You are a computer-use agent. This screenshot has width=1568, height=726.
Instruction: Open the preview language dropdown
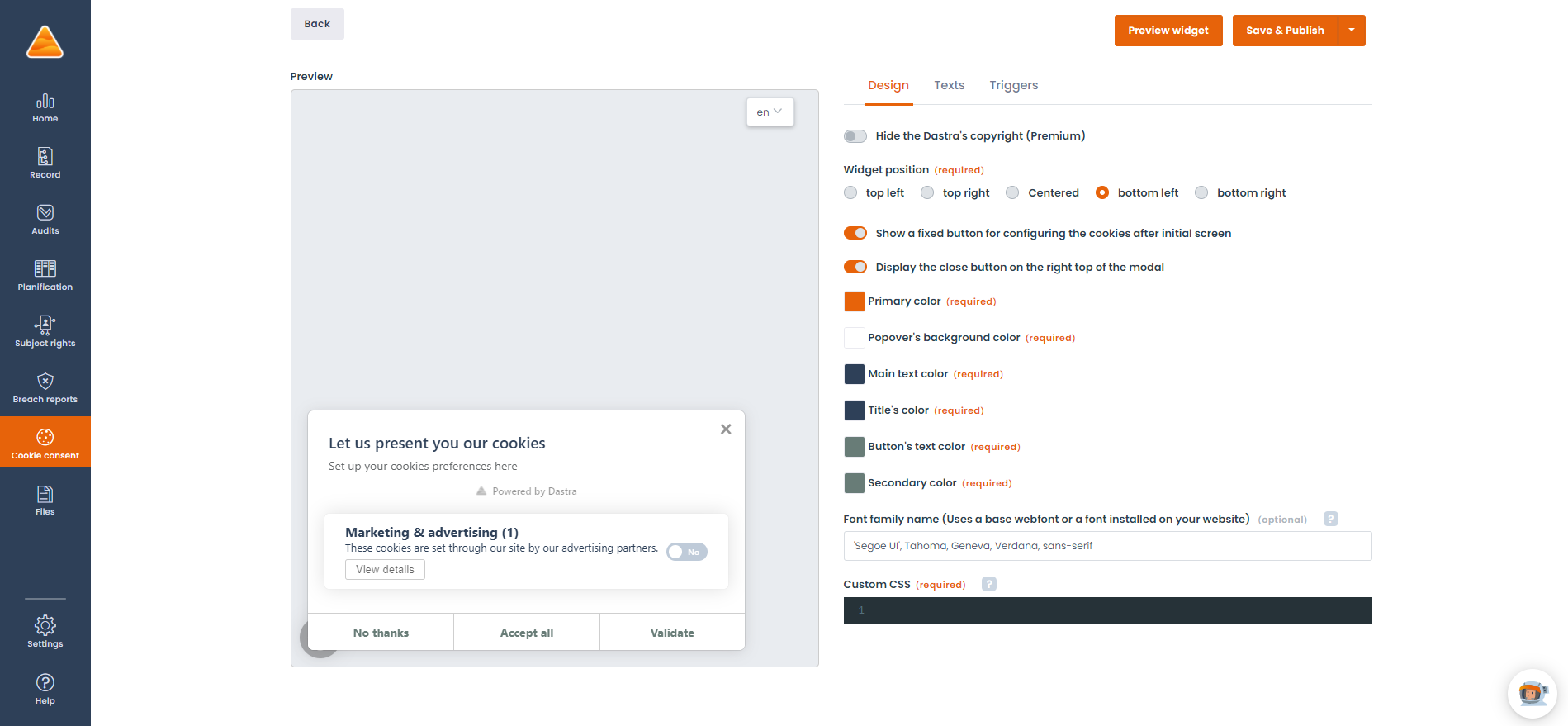[x=770, y=112]
